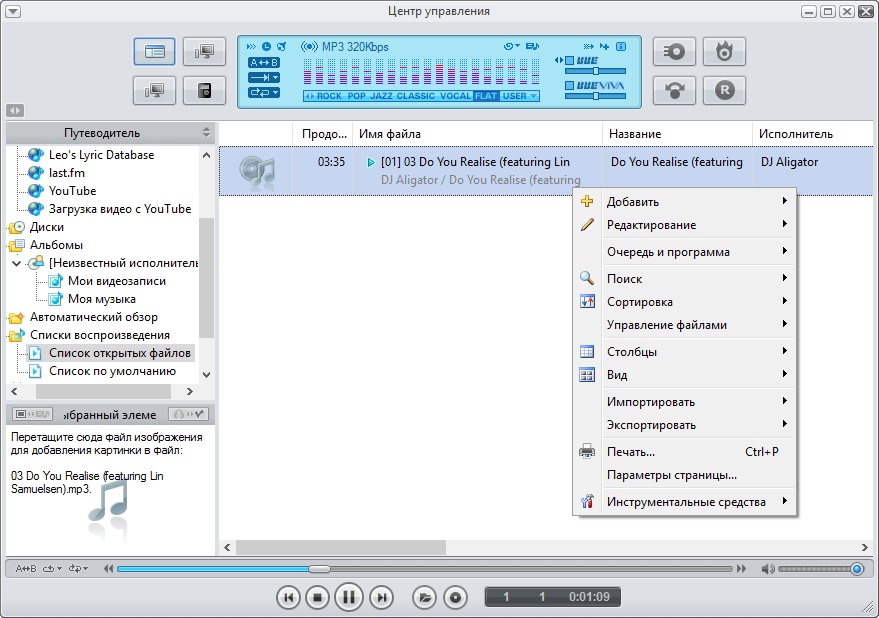
Task: Stop playback with the Stop button
Action: point(317,598)
